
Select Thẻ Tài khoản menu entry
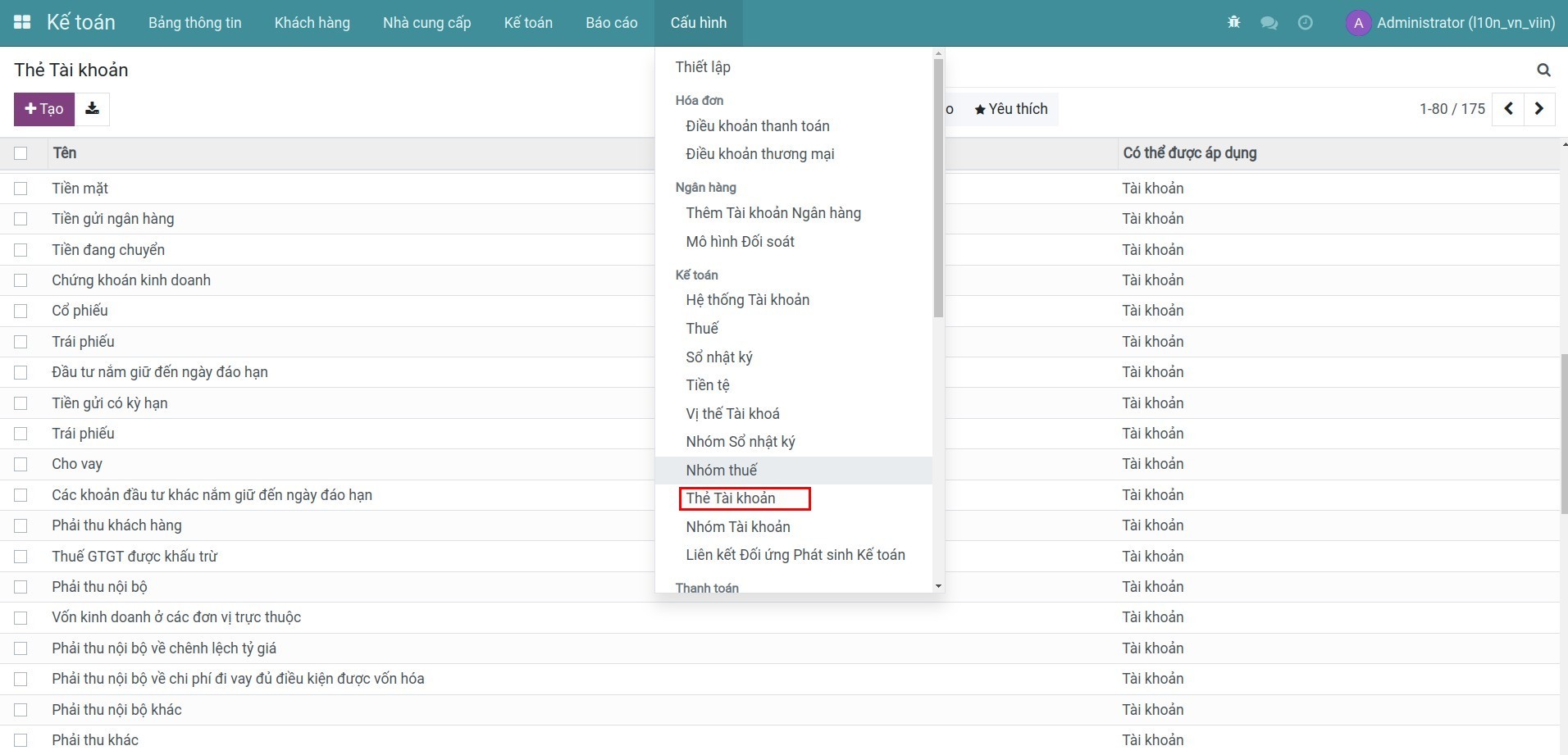[x=731, y=498]
